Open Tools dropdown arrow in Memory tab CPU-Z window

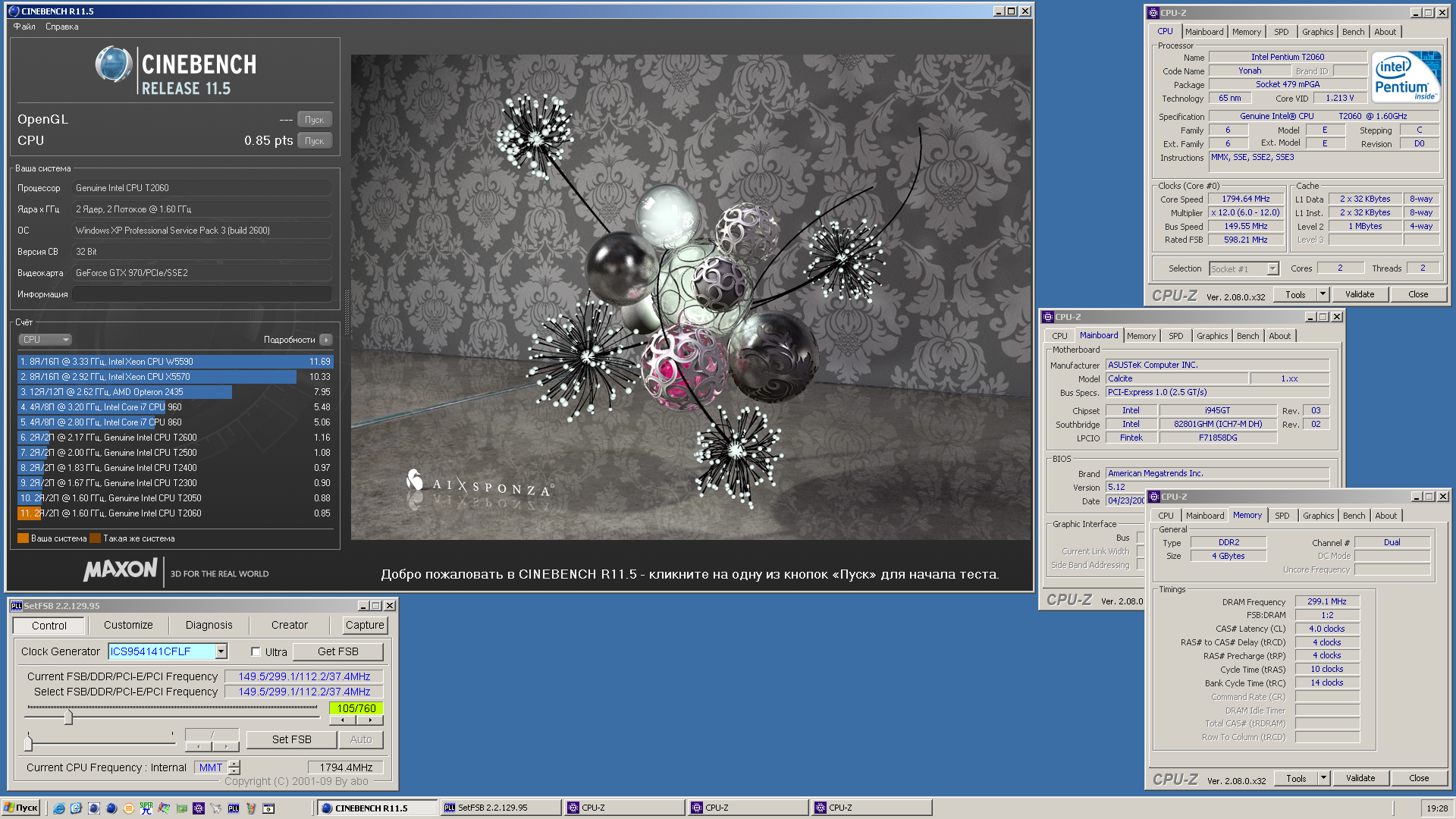(1323, 778)
